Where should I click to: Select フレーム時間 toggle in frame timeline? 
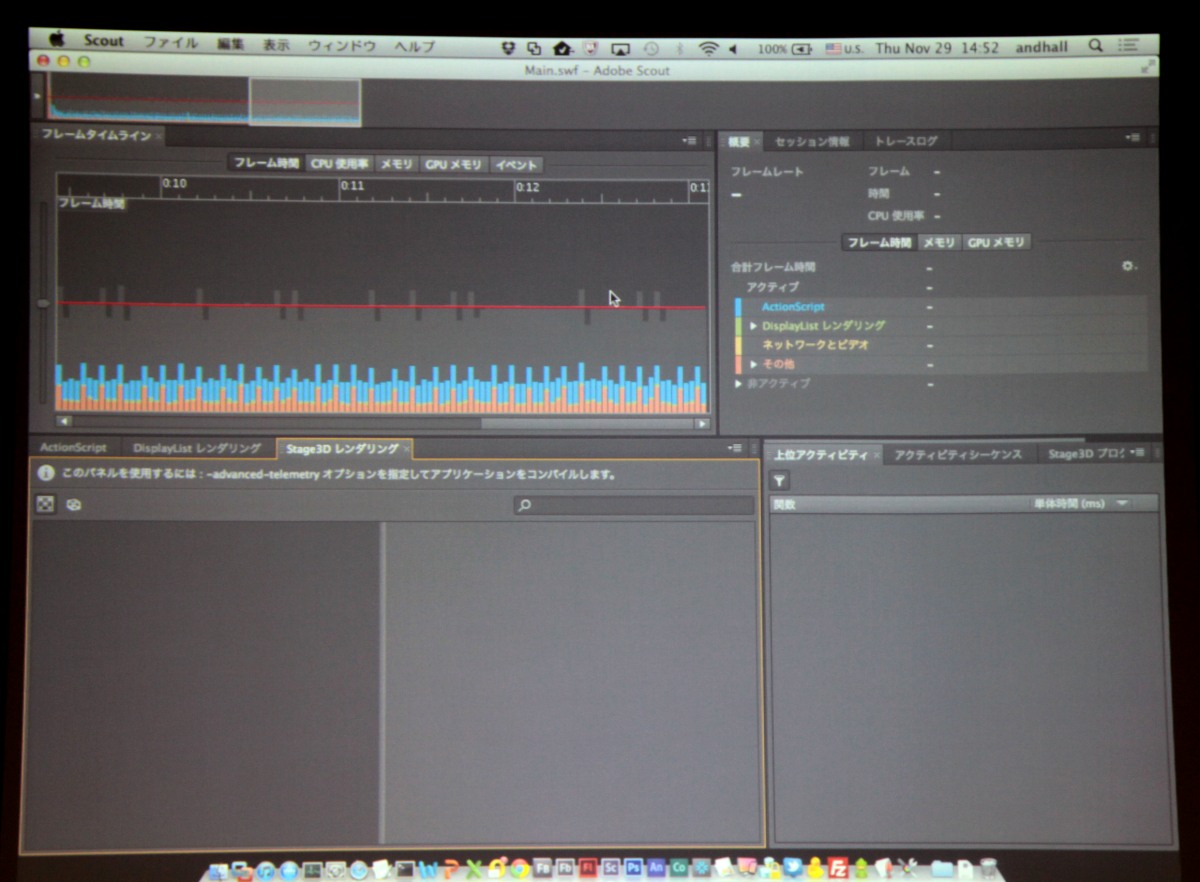click(266, 163)
